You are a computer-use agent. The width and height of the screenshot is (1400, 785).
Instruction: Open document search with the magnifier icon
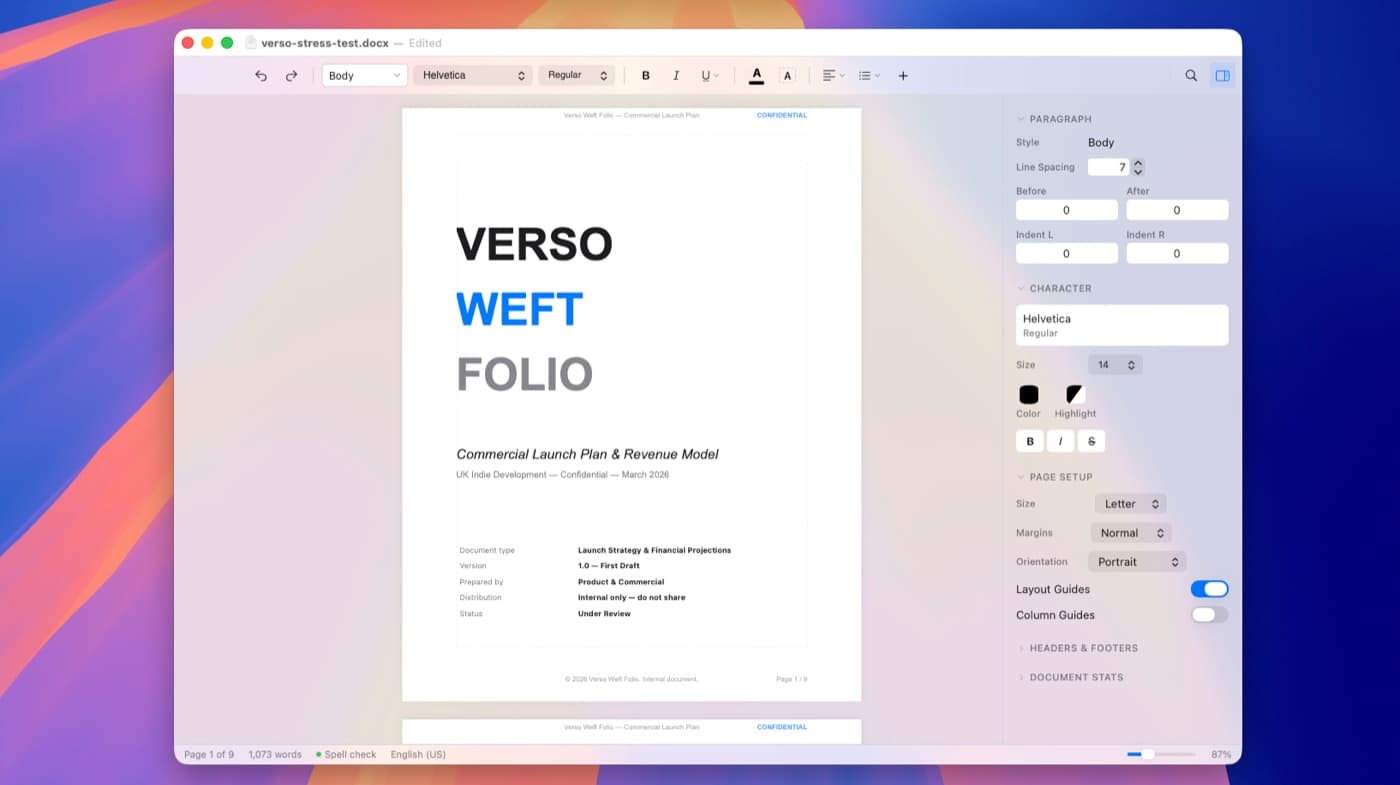tap(1190, 75)
